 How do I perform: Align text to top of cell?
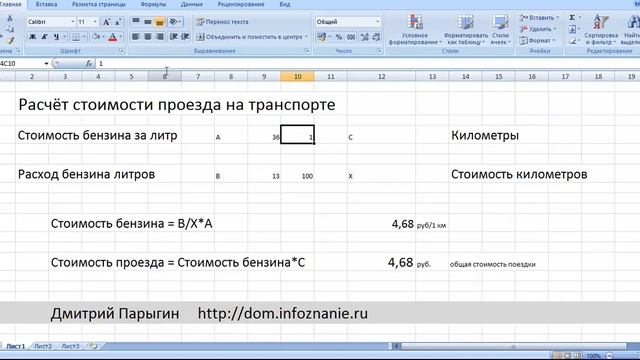click(x=136, y=22)
